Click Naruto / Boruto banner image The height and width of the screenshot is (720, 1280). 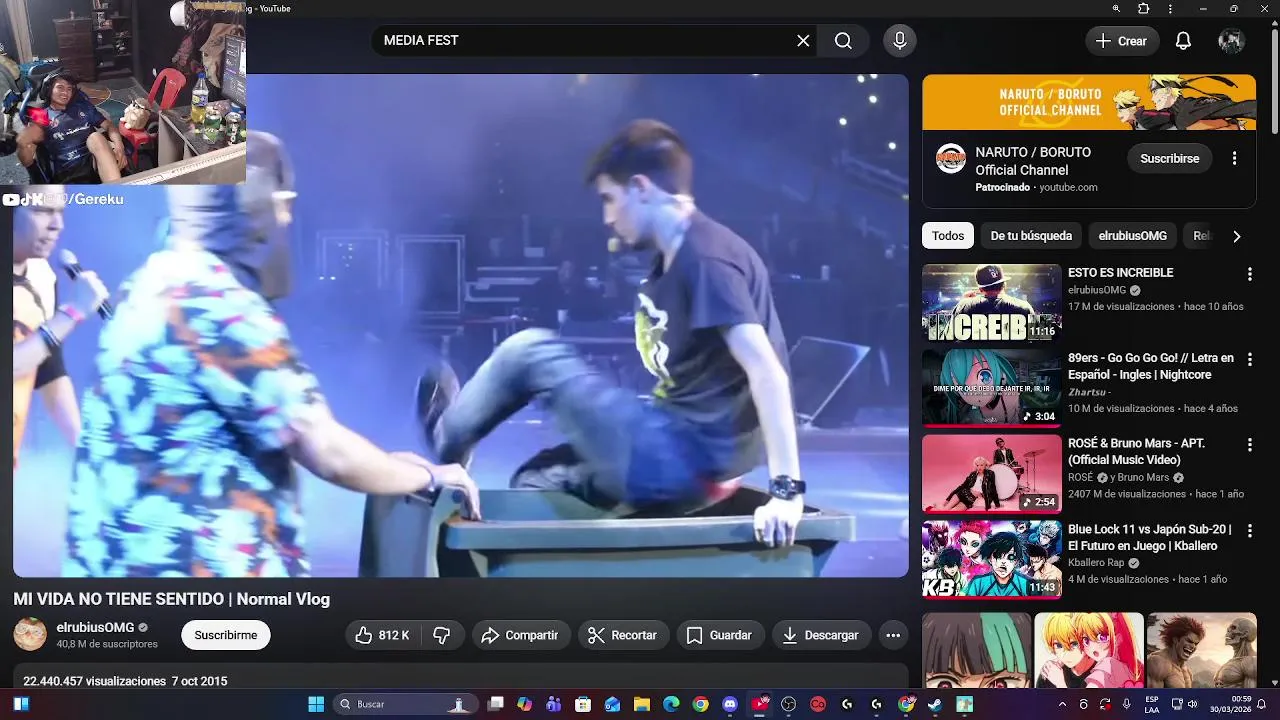click(1088, 102)
